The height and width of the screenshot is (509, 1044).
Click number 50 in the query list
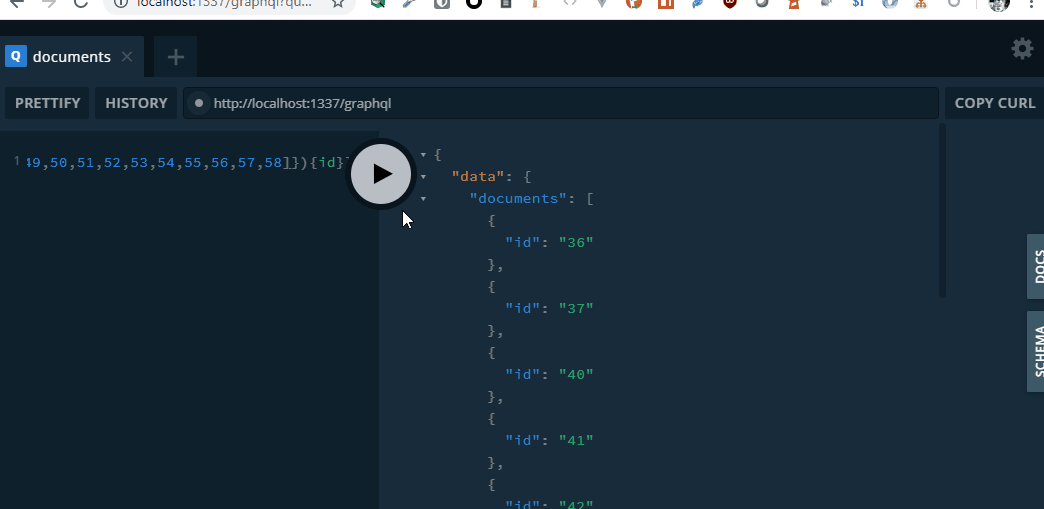(59, 163)
